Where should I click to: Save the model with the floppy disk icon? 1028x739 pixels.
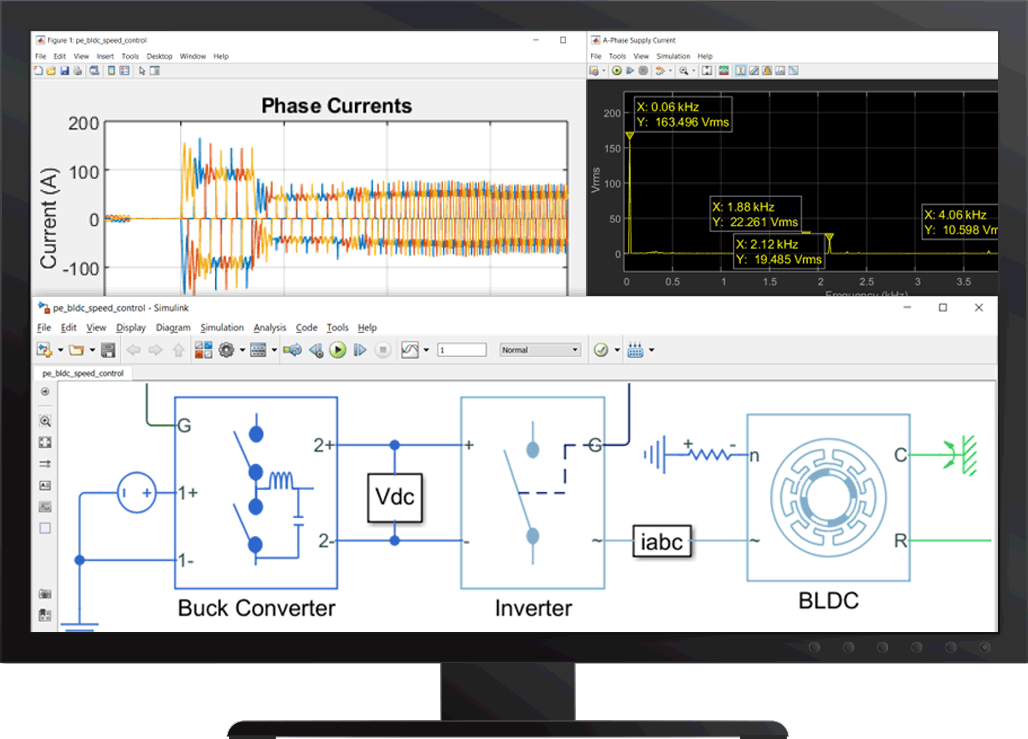pyautogui.click(x=108, y=350)
